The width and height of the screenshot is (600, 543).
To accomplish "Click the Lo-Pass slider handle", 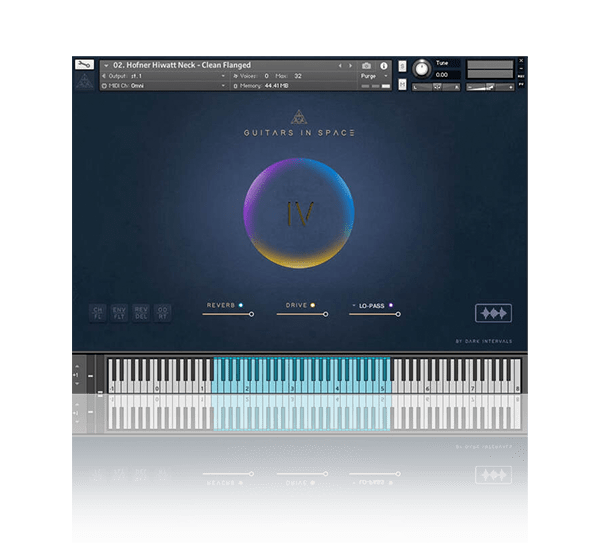I will [x=398, y=314].
